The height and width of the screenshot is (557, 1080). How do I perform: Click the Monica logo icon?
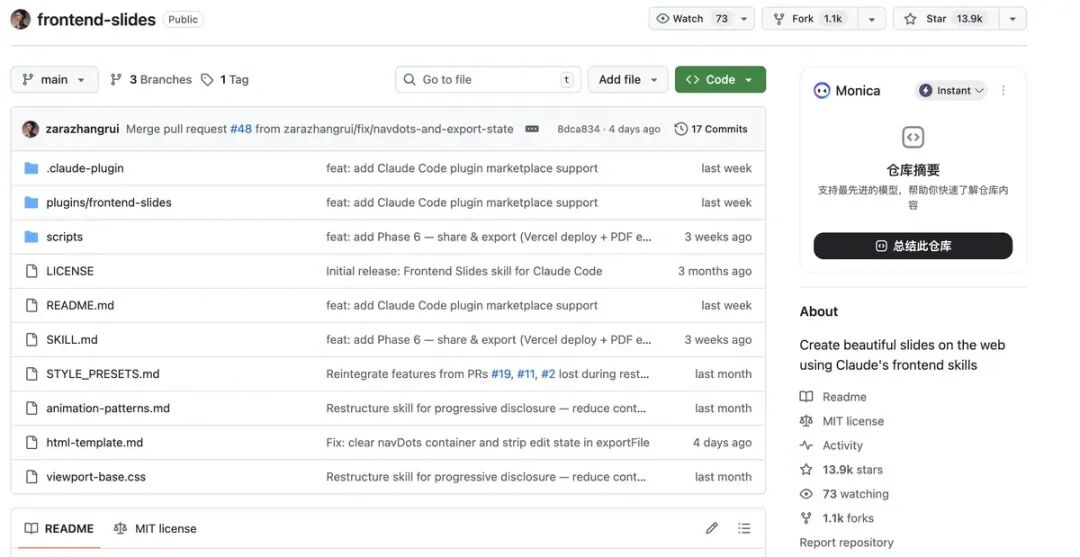tap(822, 91)
